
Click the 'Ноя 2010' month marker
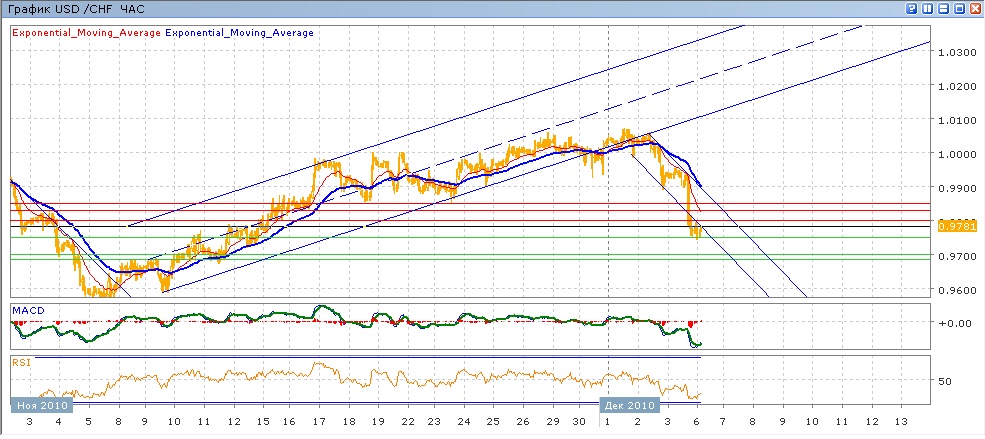(x=41, y=406)
